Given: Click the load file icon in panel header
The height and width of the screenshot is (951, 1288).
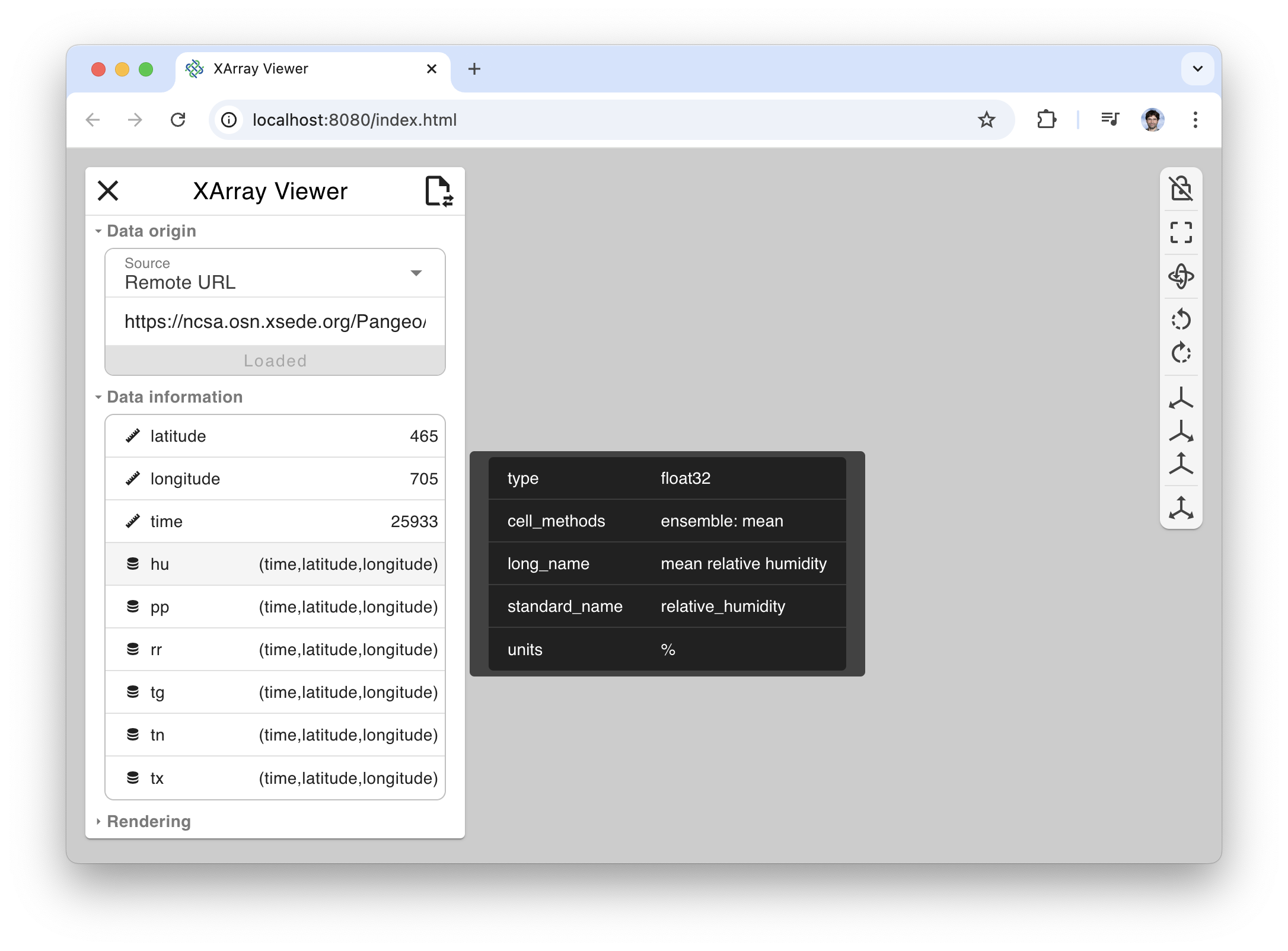Looking at the screenshot, I should click(439, 191).
